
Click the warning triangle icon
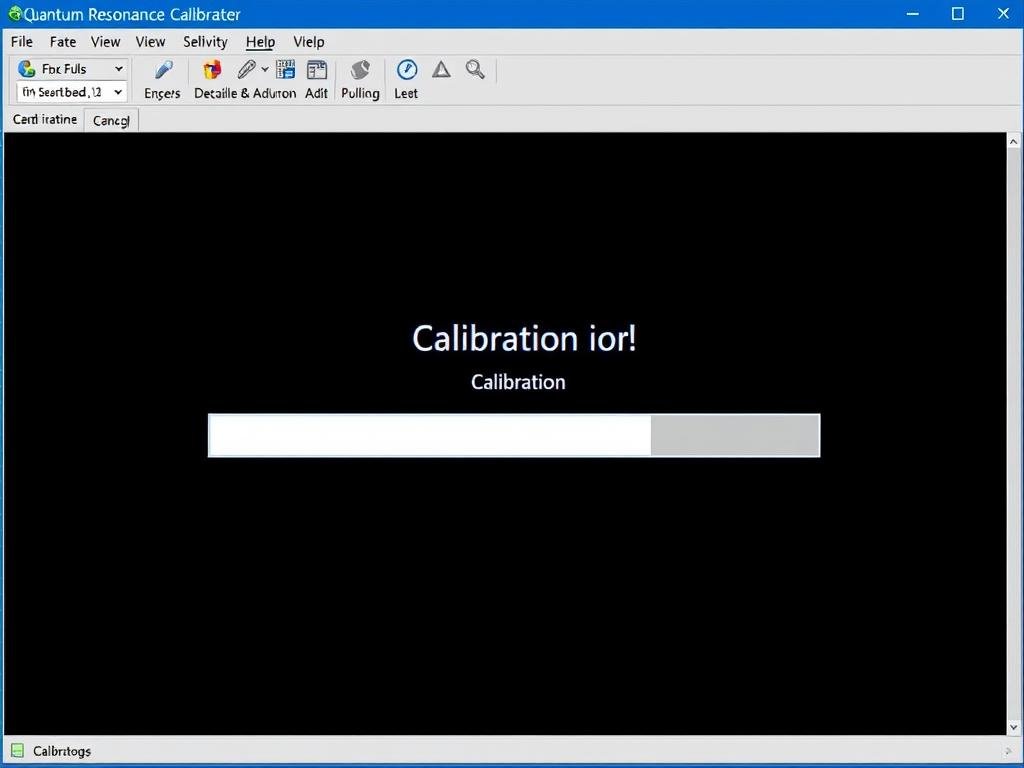pos(441,70)
